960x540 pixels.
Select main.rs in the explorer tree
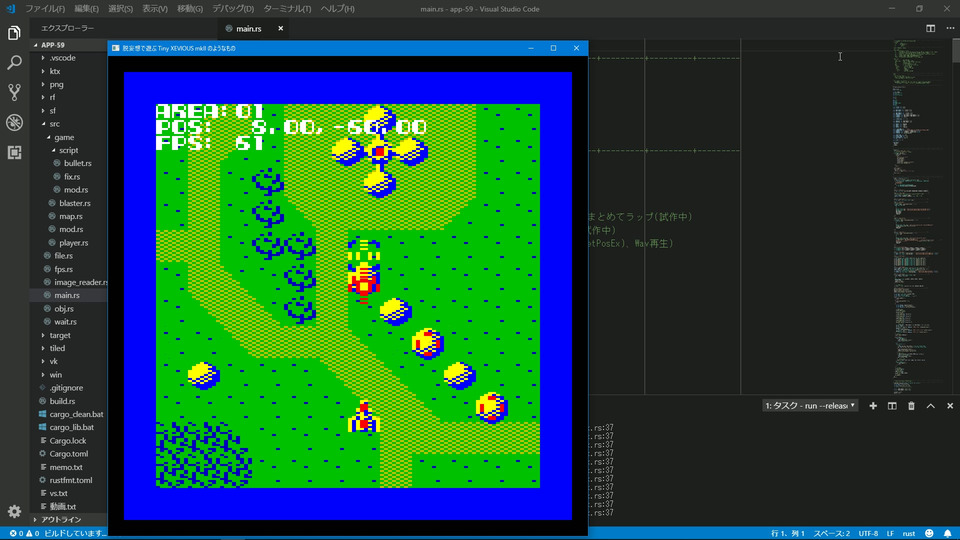[x=67, y=295]
